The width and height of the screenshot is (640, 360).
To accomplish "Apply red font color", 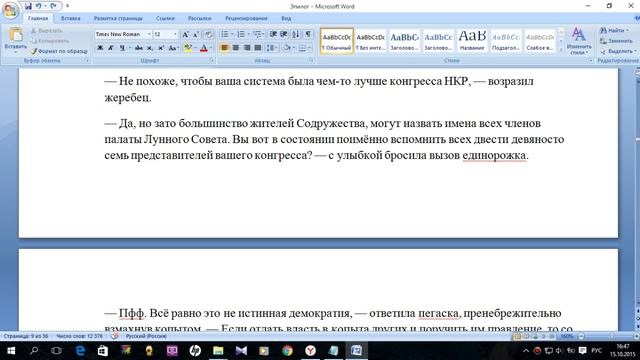I will pyautogui.click(x=204, y=48).
